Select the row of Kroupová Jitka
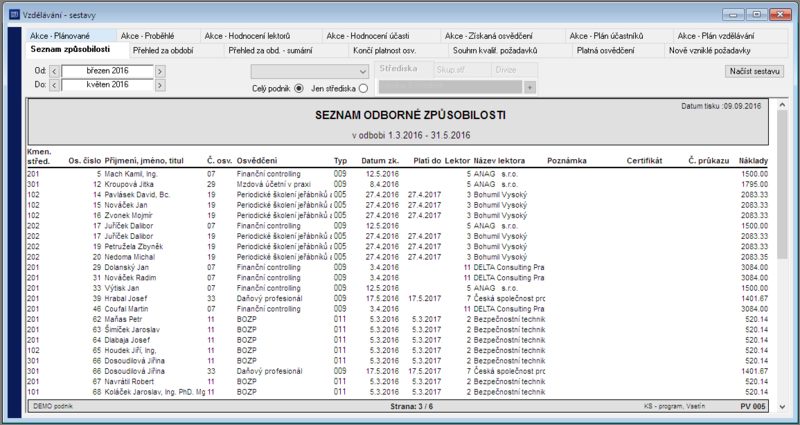Image resolution: width=800 pixels, height=425 pixels. coord(397,184)
